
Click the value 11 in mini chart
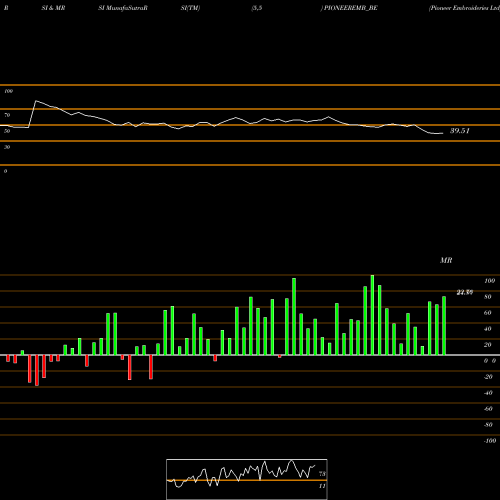pyautogui.click(x=322, y=486)
